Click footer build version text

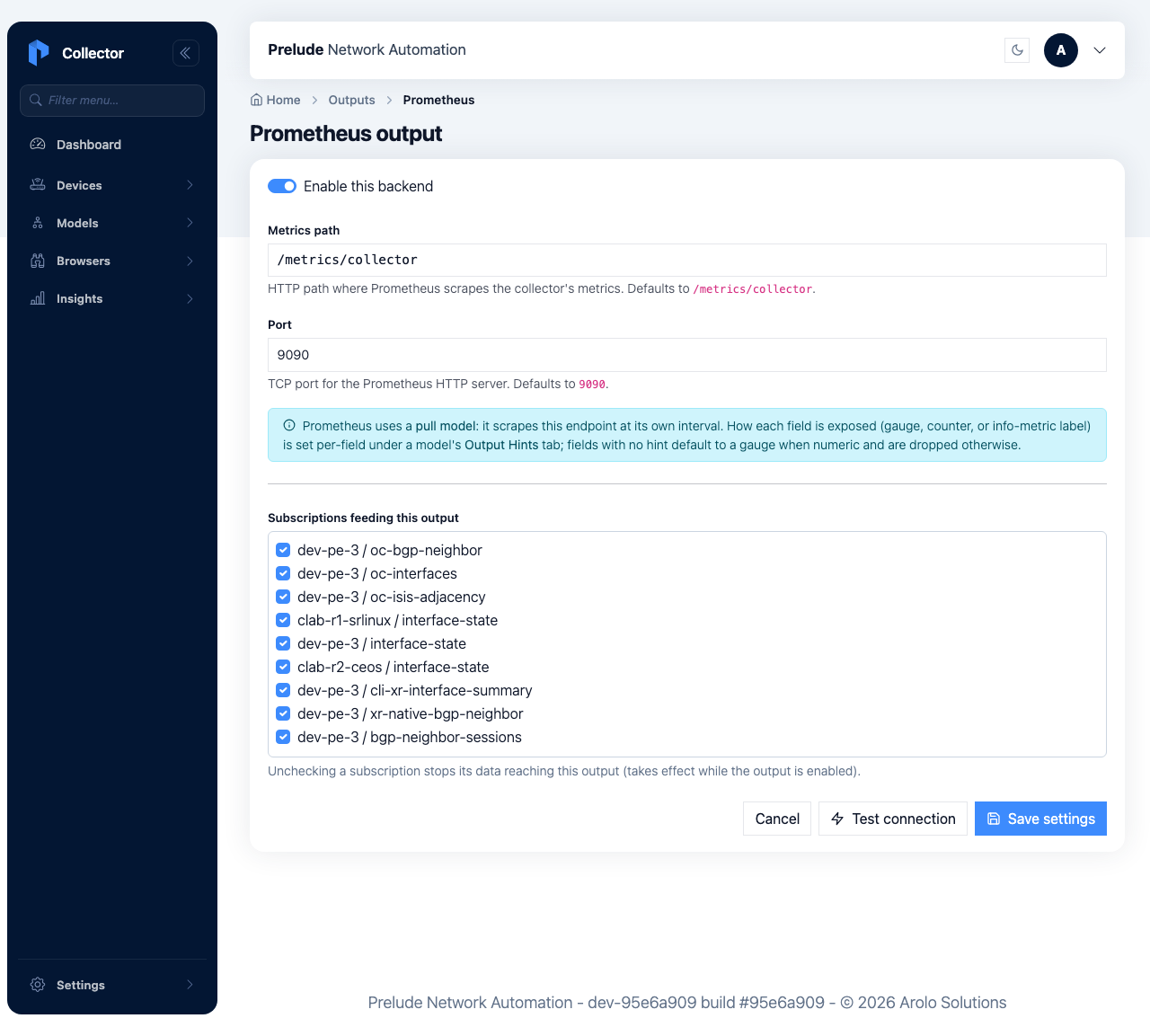[687, 1003]
